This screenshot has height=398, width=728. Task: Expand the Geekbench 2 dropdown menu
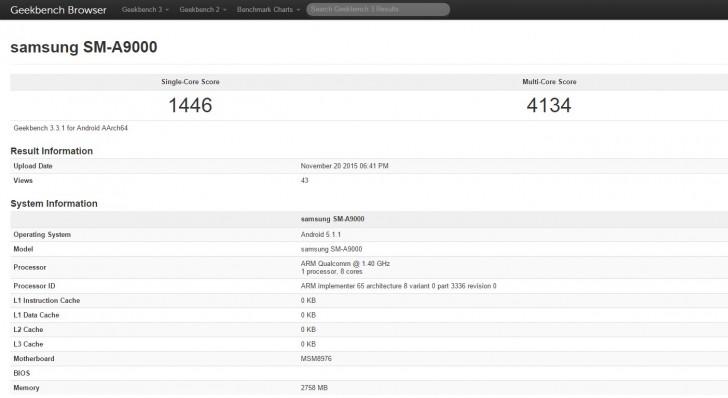click(202, 9)
